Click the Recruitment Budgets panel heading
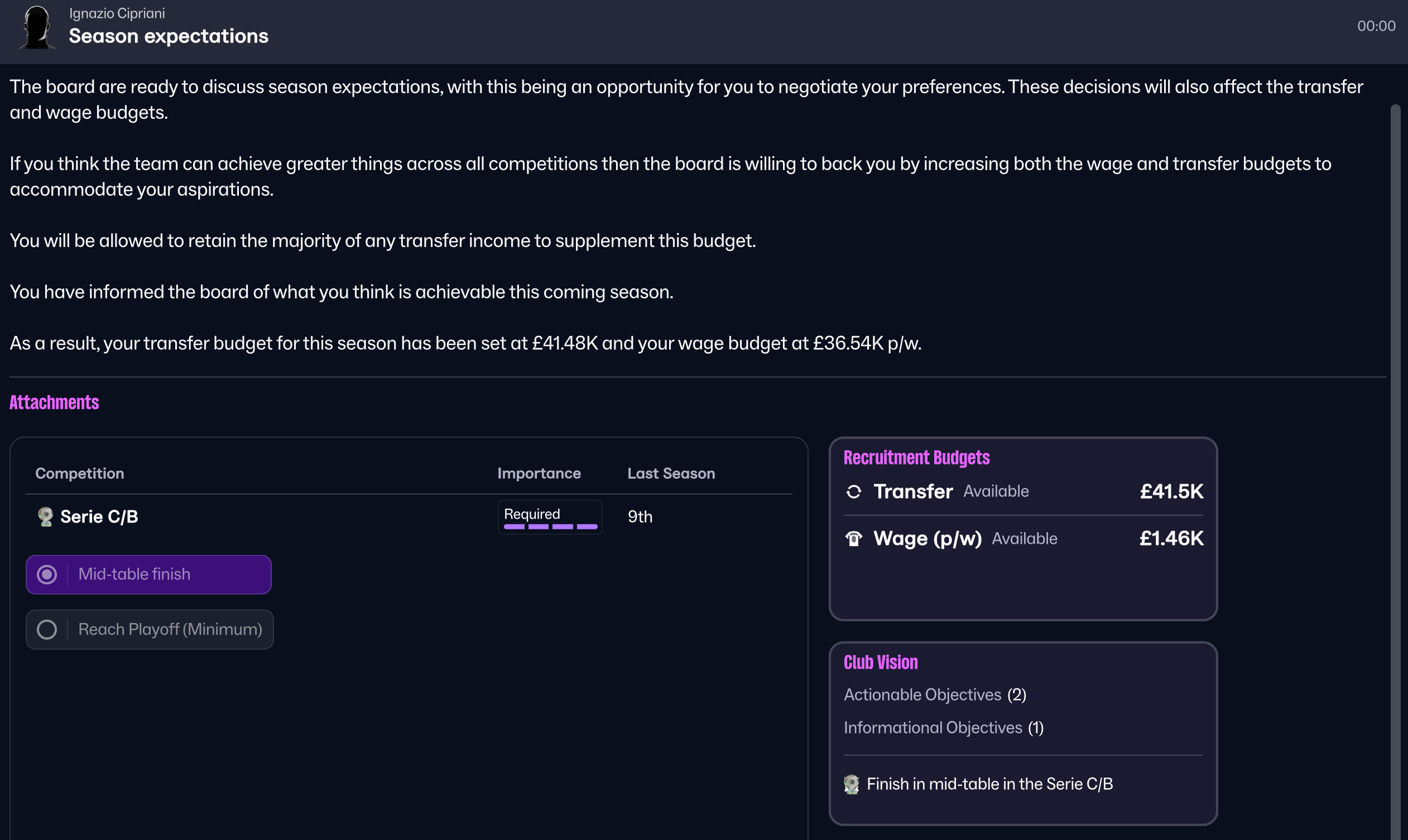The height and width of the screenshot is (840, 1408). click(916, 457)
